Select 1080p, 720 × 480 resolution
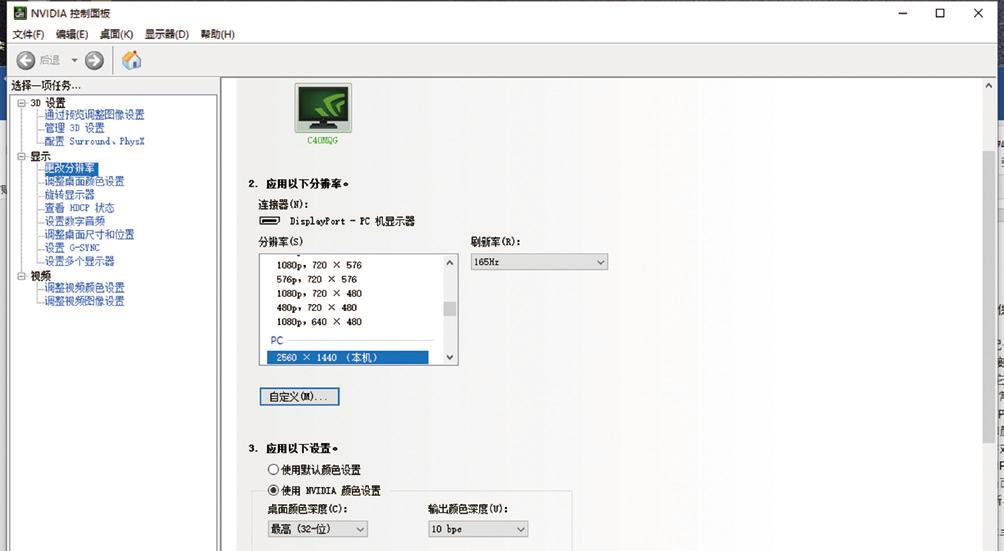Image resolution: width=1004 pixels, height=551 pixels. coord(319,293)
